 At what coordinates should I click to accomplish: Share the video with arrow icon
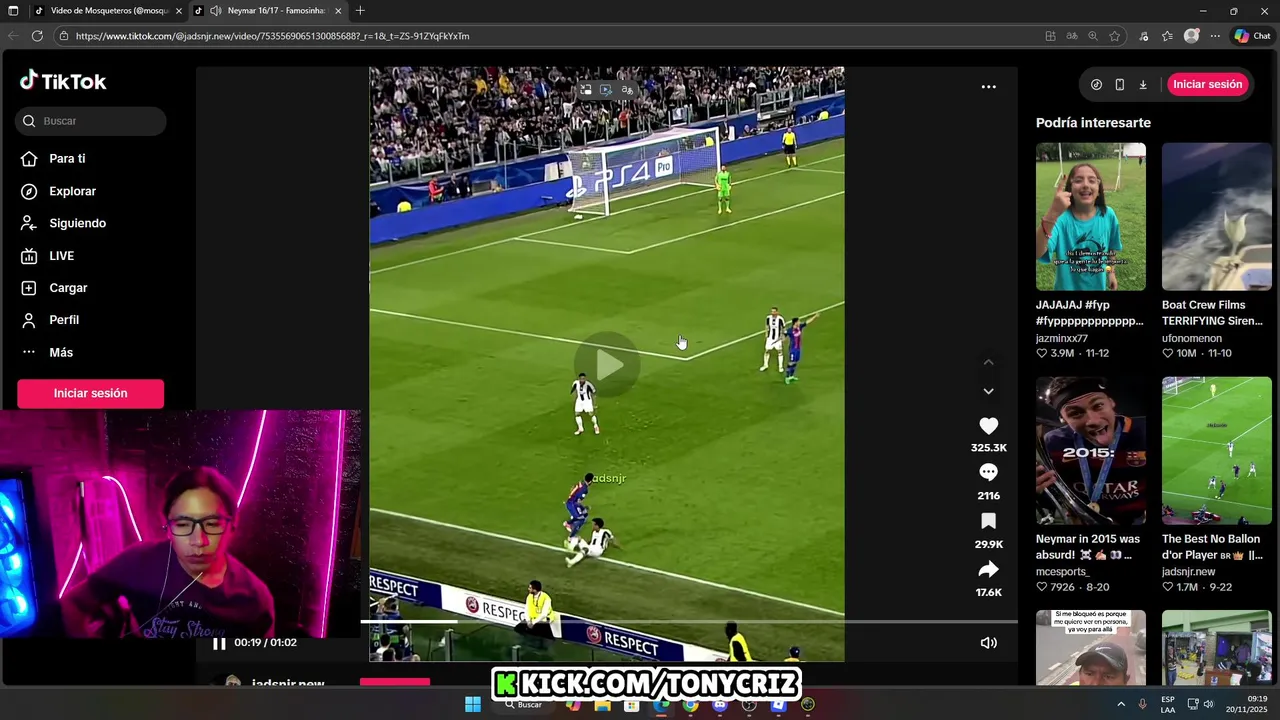pos(988,570)
